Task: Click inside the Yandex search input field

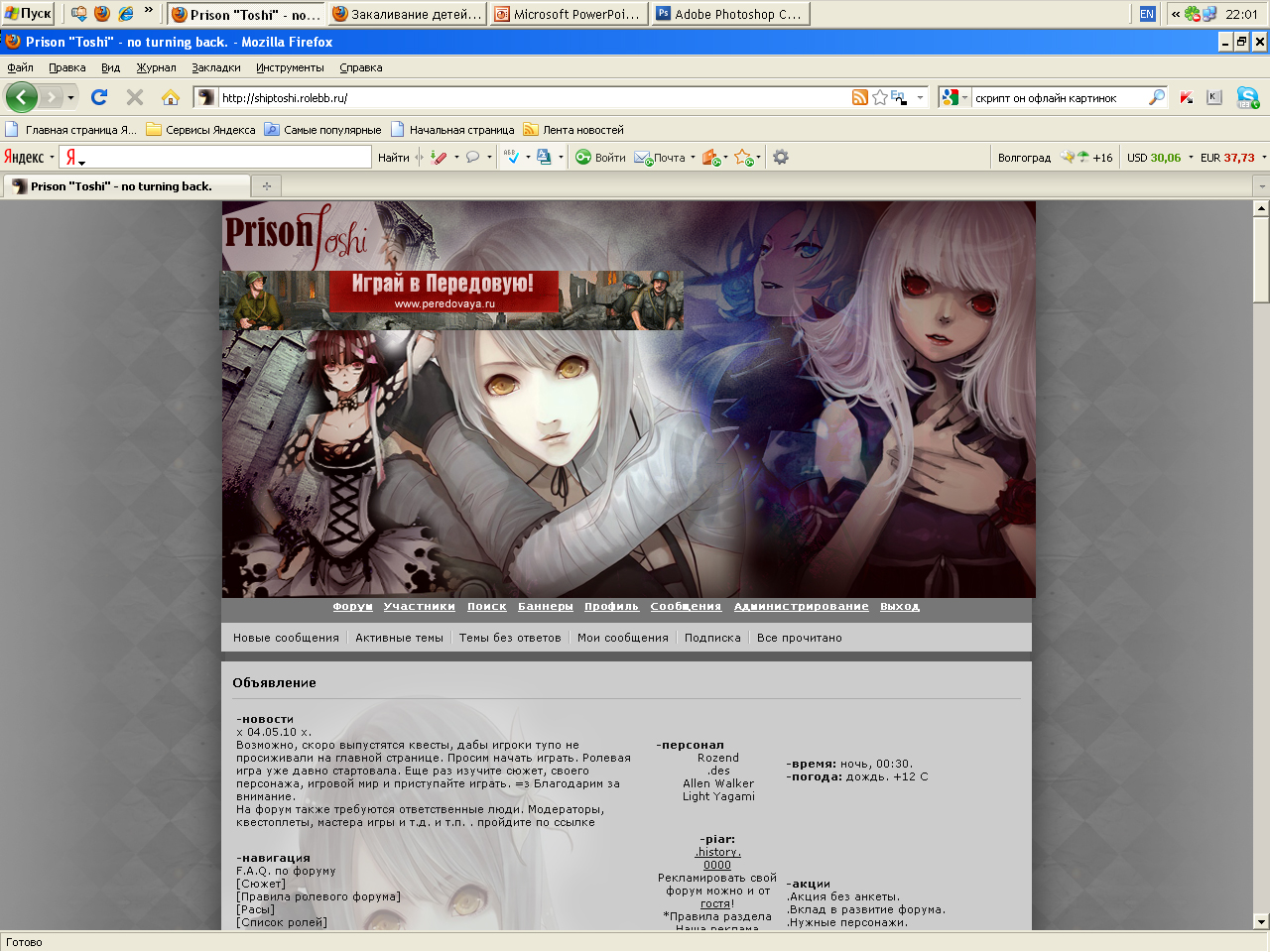Action: tap(215, 157)
